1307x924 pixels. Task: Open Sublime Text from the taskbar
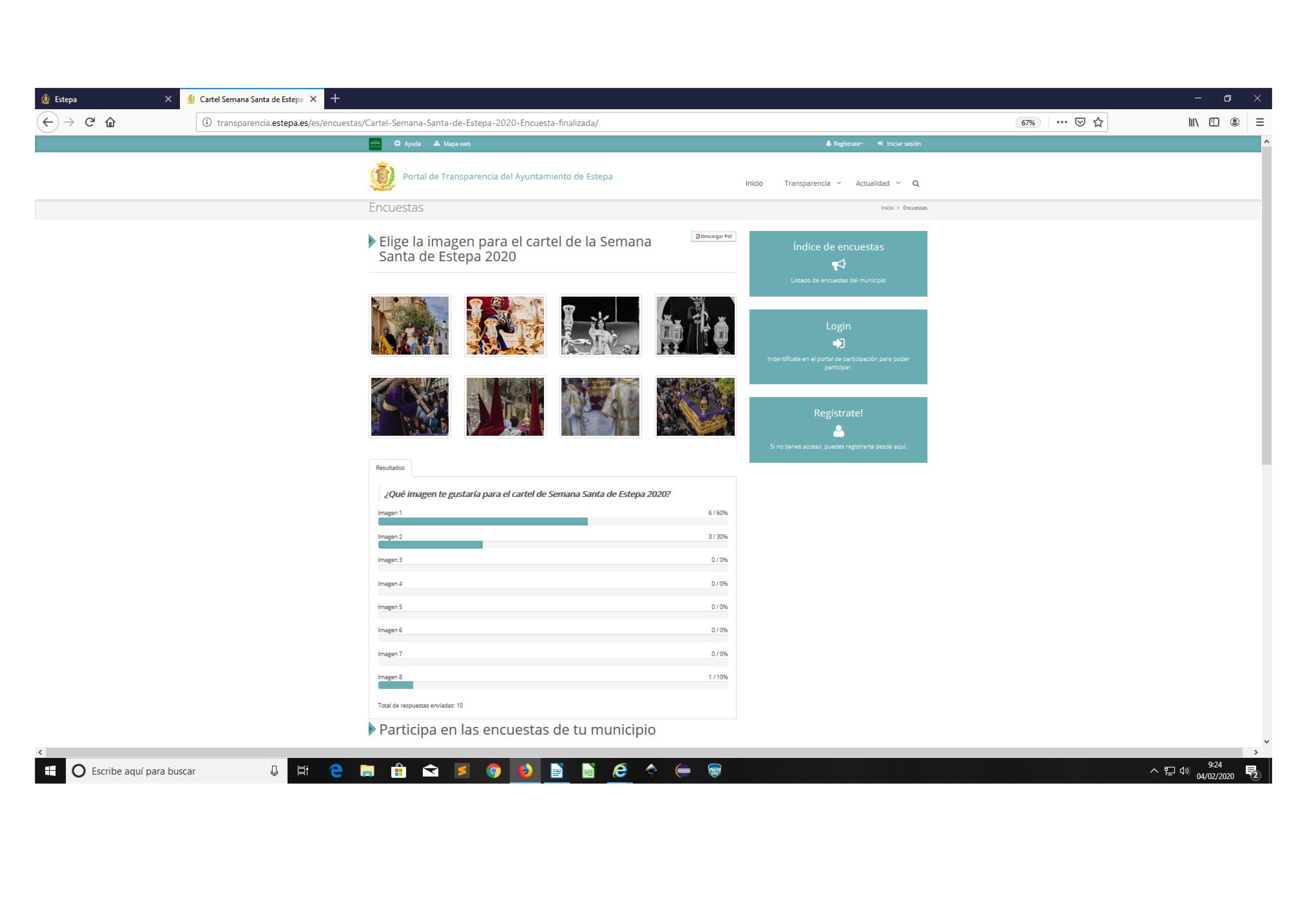pos(462,771)
